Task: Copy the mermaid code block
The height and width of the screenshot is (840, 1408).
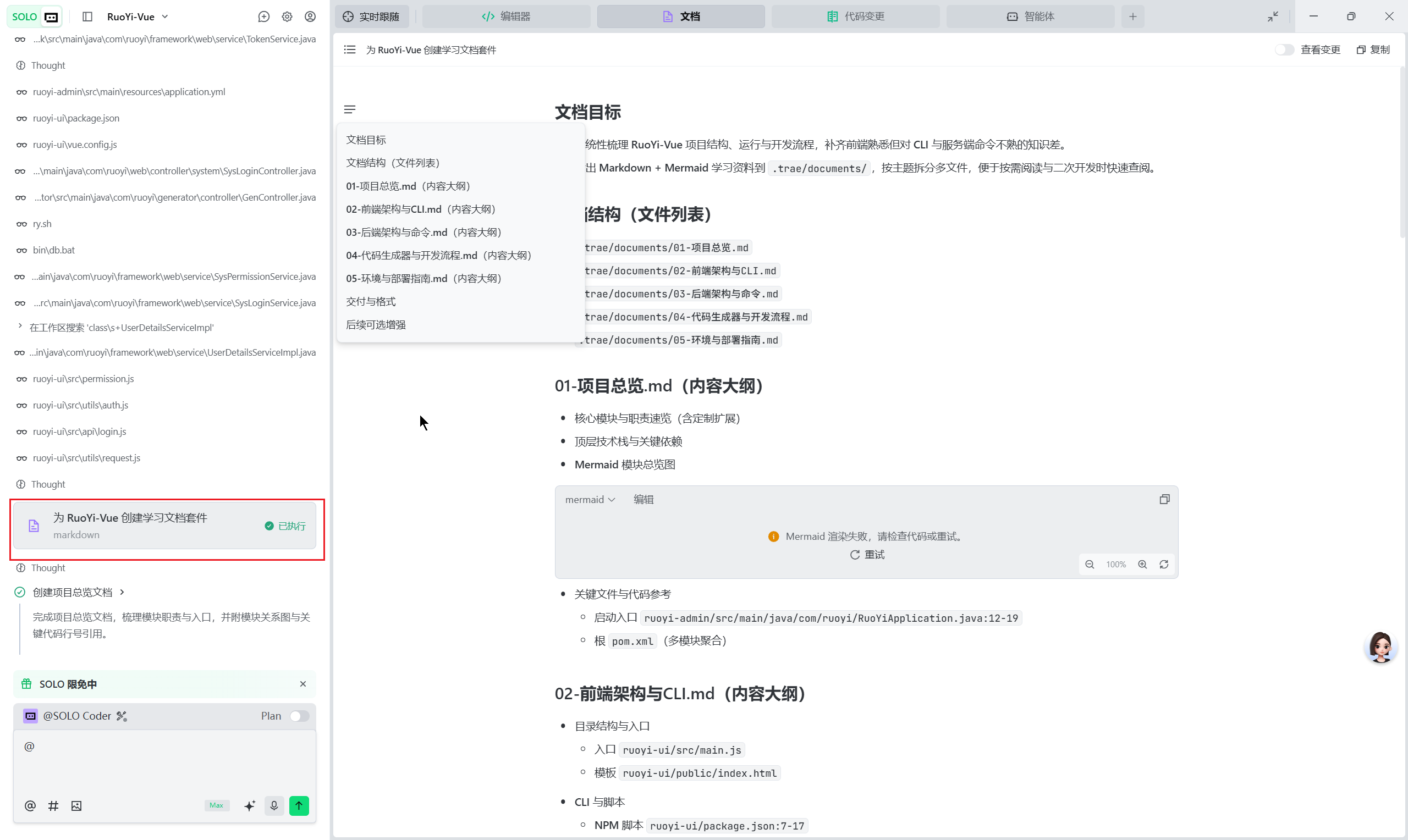Action: 1164,499
